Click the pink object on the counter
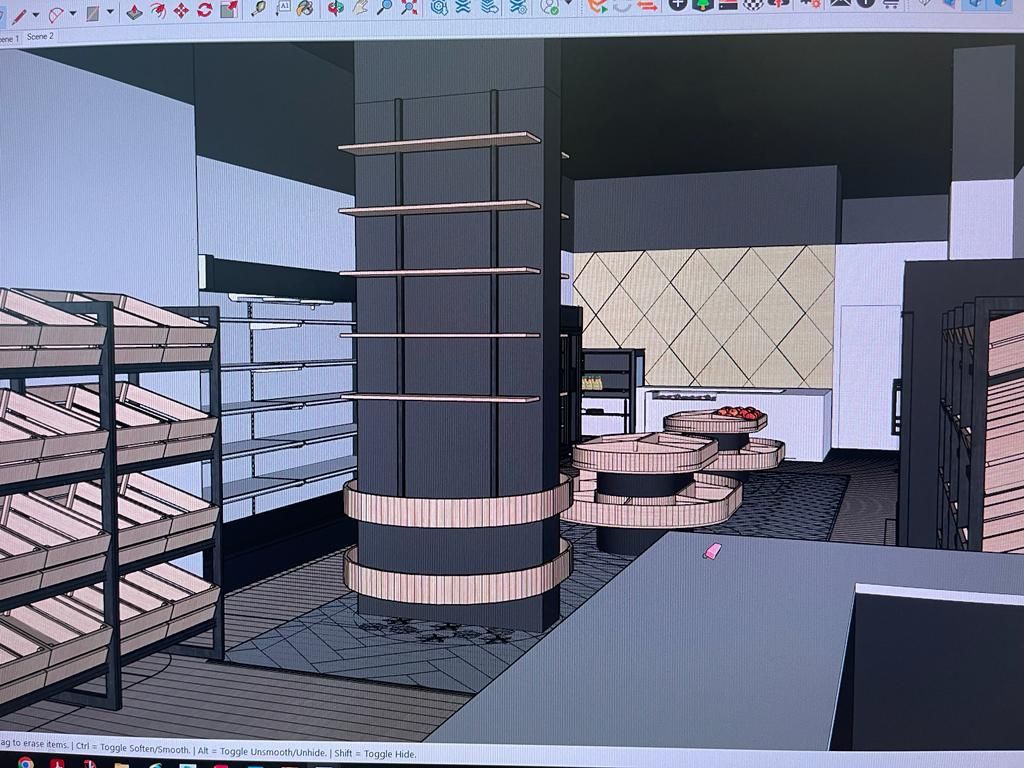 (x=712, y=551)
